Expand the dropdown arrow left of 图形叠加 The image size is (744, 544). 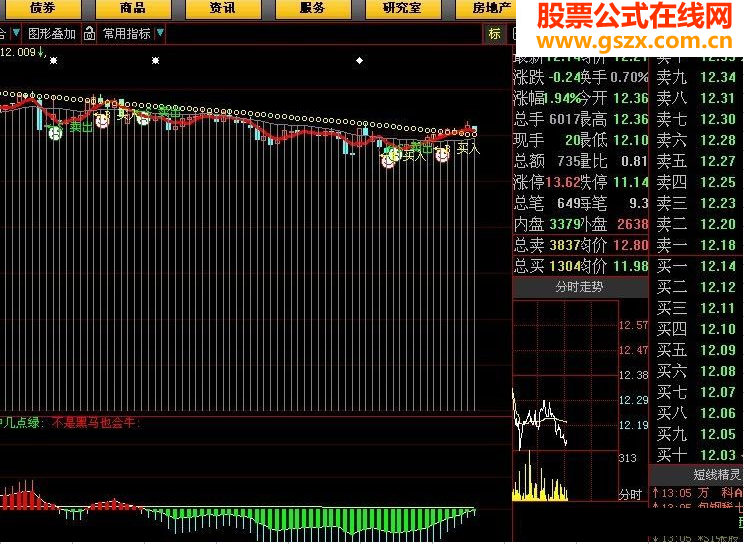pyautogui.click(x=16, y=33)
